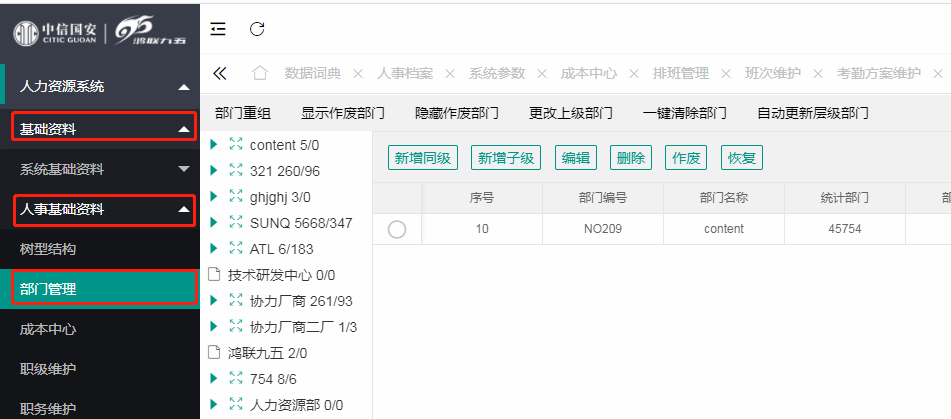The height and width of the screenshot is (419, 951).
Task: Click the expand icon beside ghjghj 3/0
Action: click(x=235, y=196)
